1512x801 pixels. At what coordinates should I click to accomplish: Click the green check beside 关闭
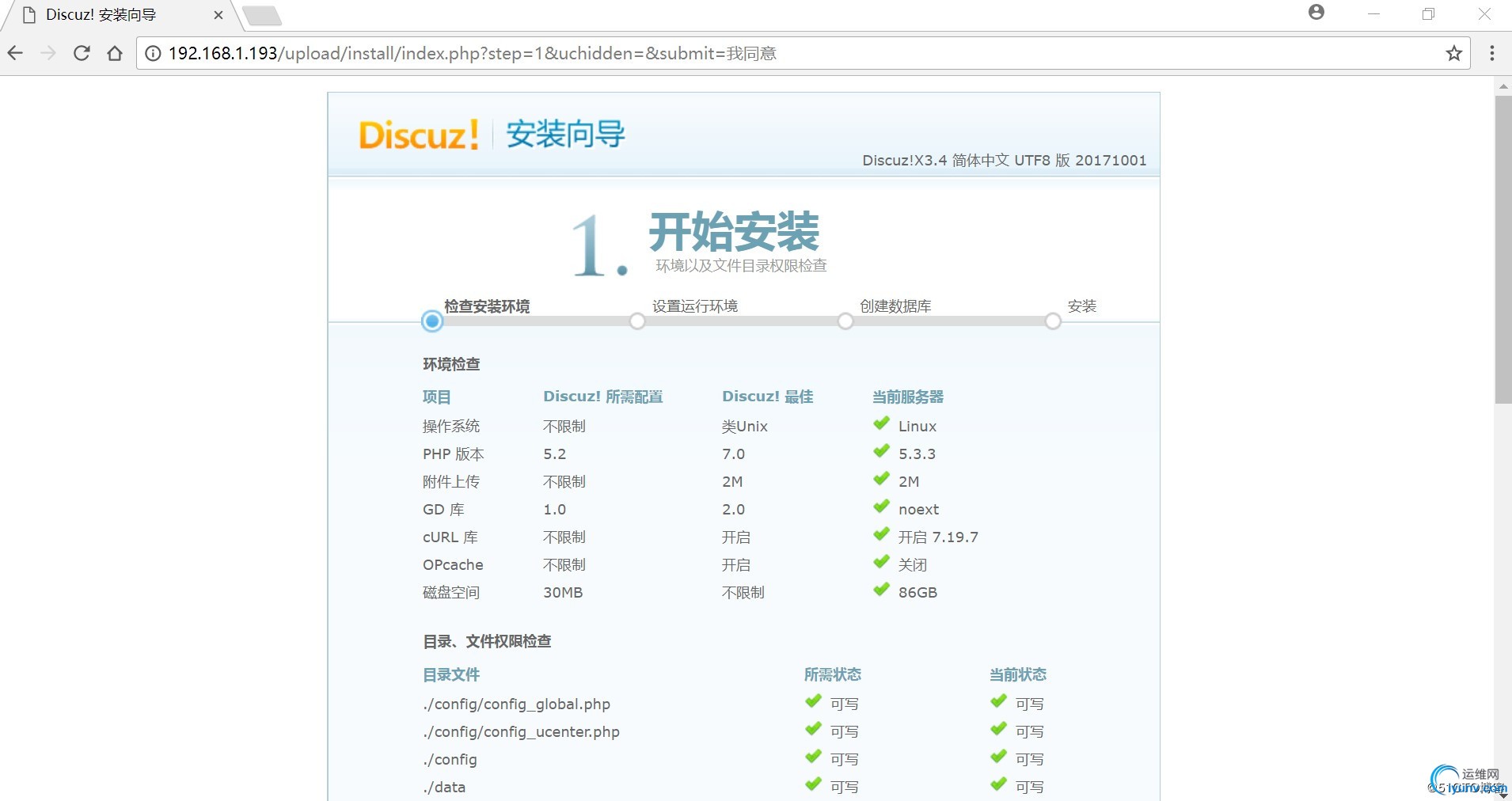[x=881, y=562]
